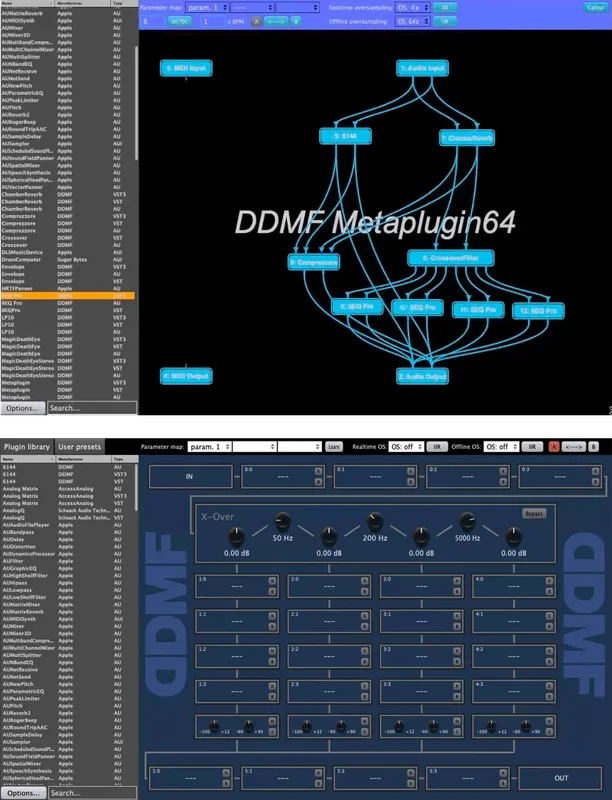Click the X button in slot 3:3
612x800 pixels.
(457, 686)
